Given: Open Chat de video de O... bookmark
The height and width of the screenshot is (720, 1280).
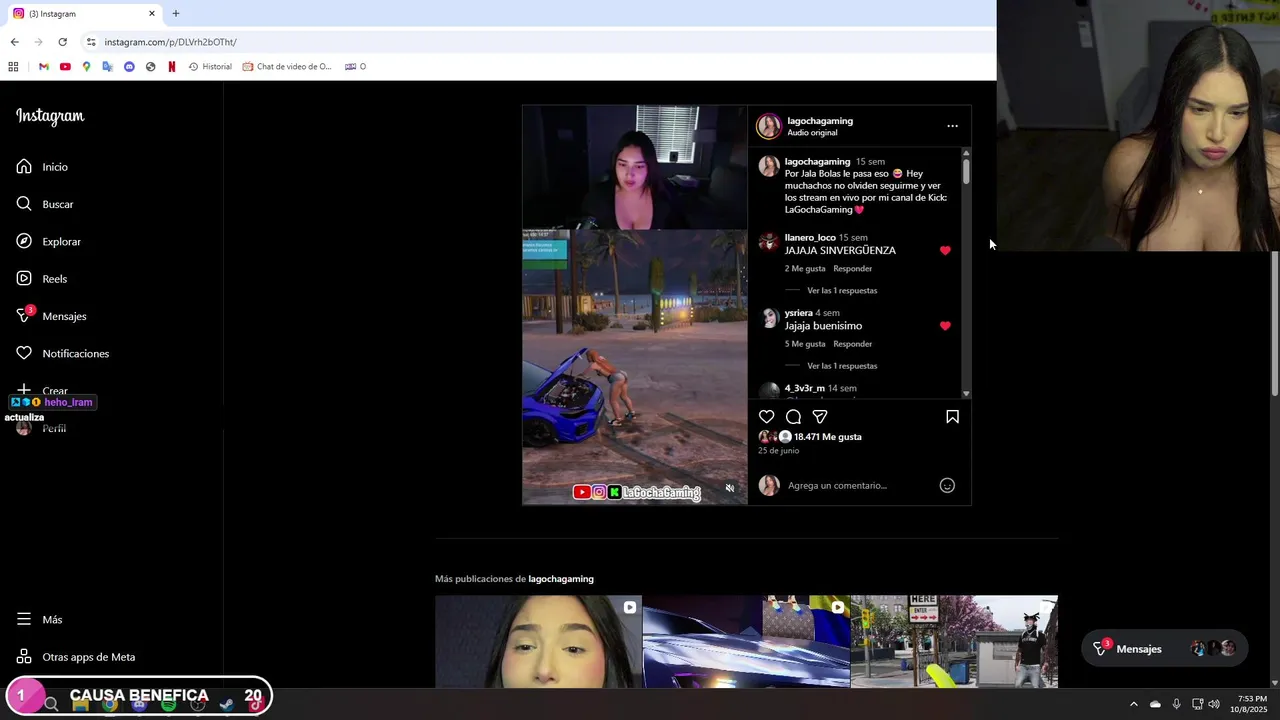Looking at the screenshot, I should click(x=287, y=67).
